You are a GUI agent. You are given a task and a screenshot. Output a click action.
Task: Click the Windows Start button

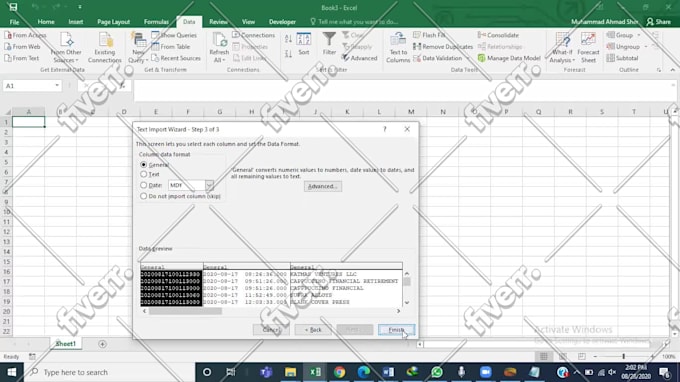click(x=12, y=372)
